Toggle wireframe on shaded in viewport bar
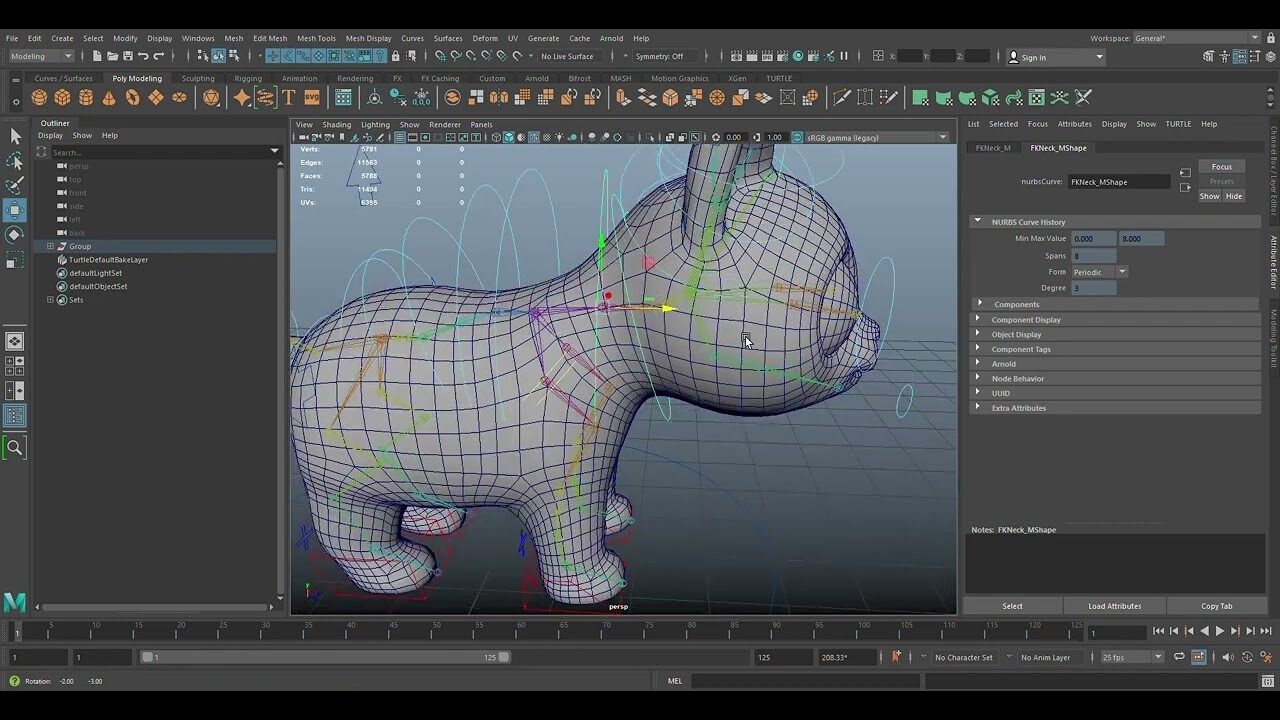Image resolution: width=1280 pixels, height=720 pixels. pyautogui.click(x=534, y=137)
